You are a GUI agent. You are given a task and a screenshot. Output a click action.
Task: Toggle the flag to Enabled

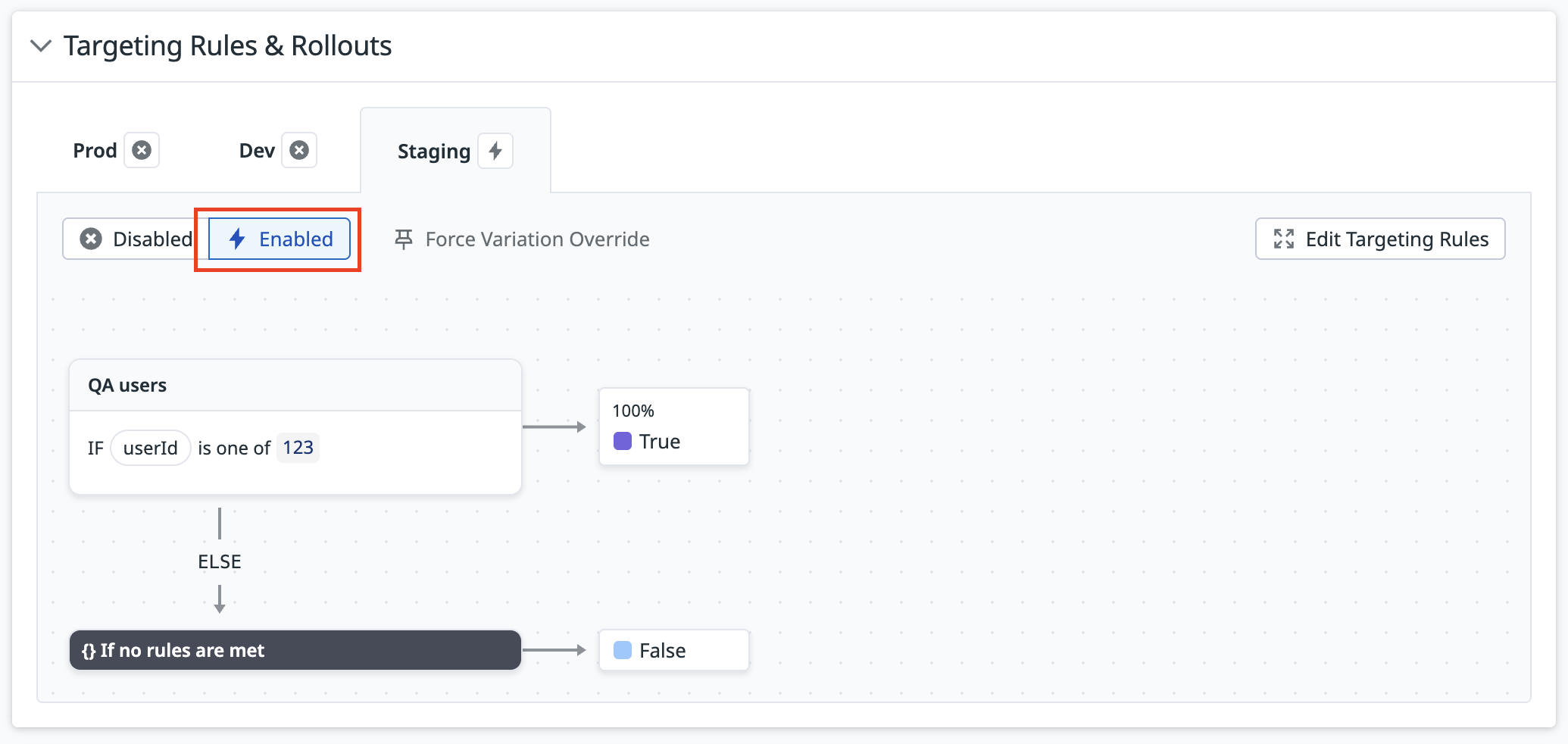(280, 239)
